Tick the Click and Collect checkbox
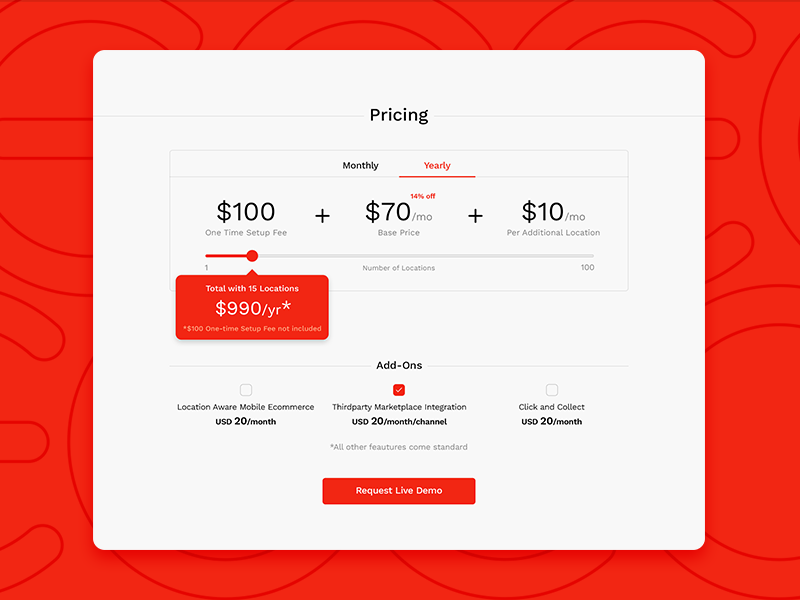The height and width of the screenshot is (600, 800). (552, 390)
